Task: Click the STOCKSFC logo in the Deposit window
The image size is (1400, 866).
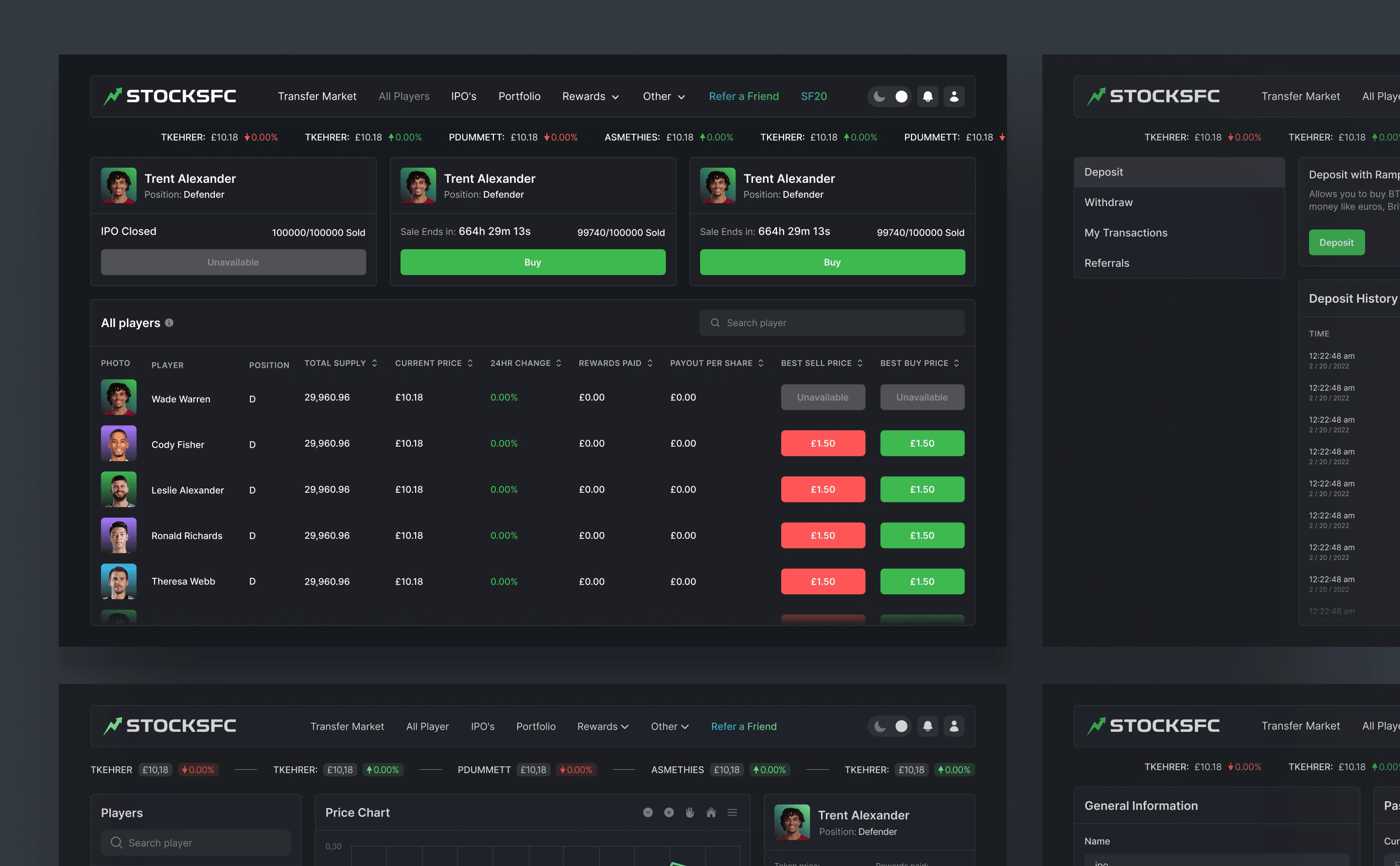Action: point(1153,96)
